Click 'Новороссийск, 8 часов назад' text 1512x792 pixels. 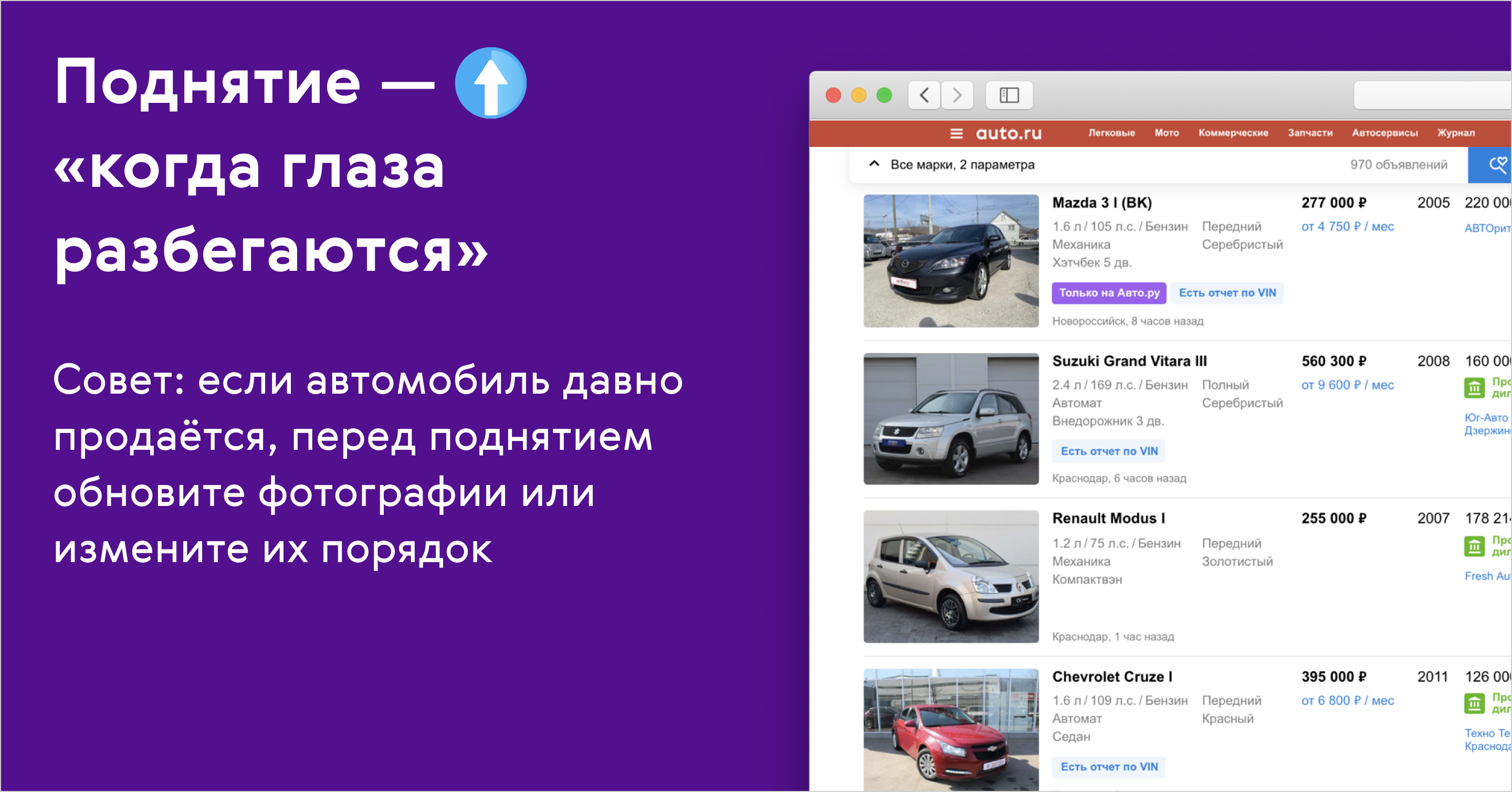[1128, 322]
